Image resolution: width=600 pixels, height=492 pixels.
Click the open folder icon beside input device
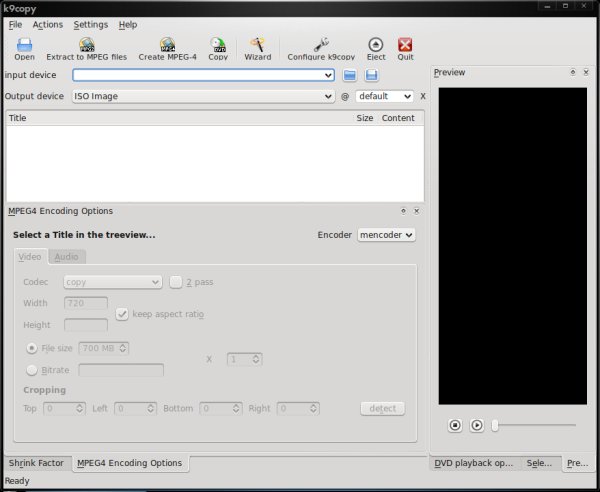coord(350,75)
